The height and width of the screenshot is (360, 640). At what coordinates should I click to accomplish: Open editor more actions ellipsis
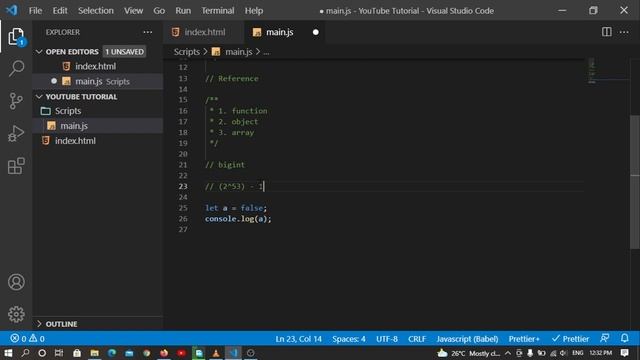[x=624, y=32]
